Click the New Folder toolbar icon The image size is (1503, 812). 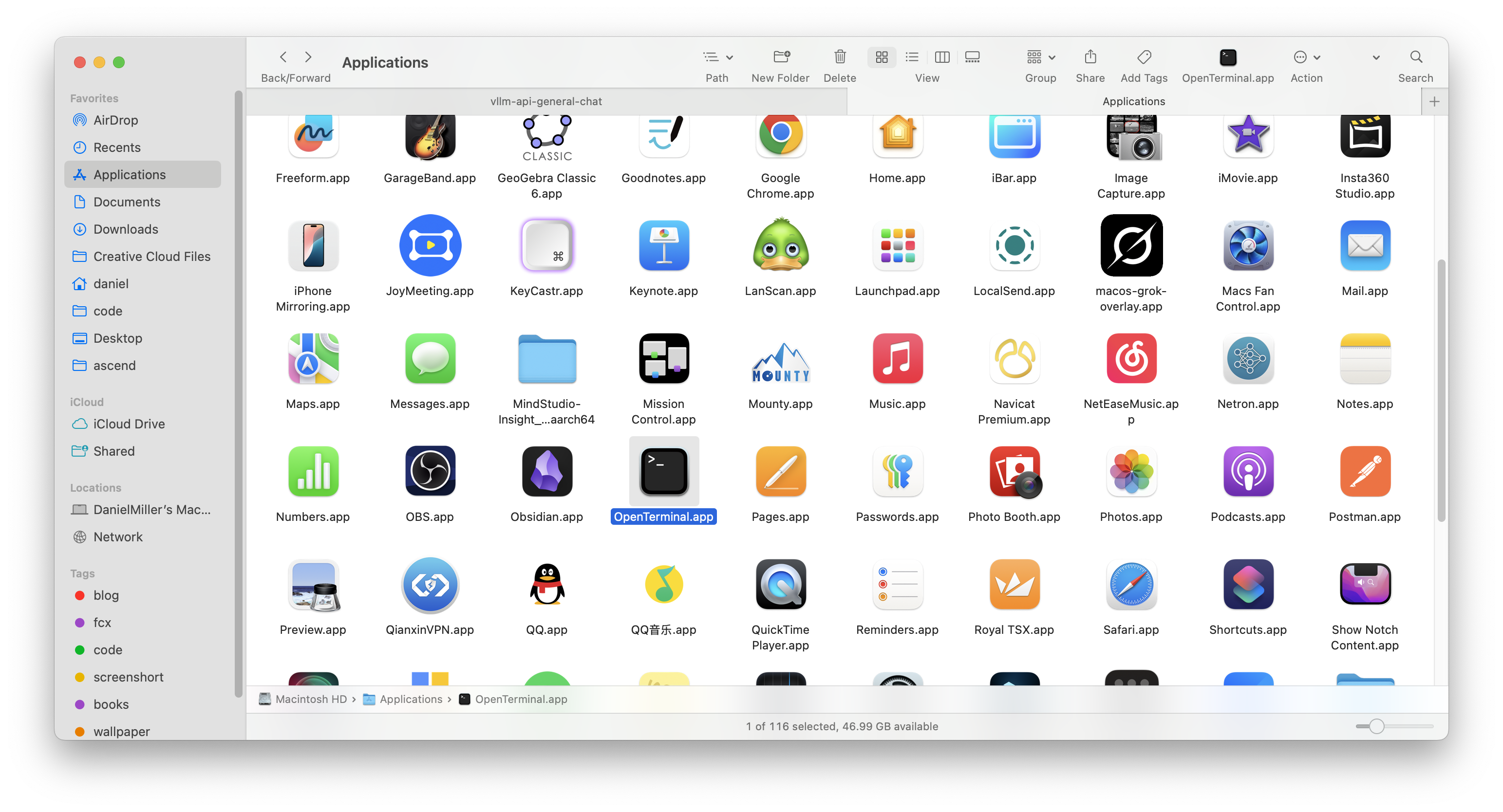(x=781, y=57)
